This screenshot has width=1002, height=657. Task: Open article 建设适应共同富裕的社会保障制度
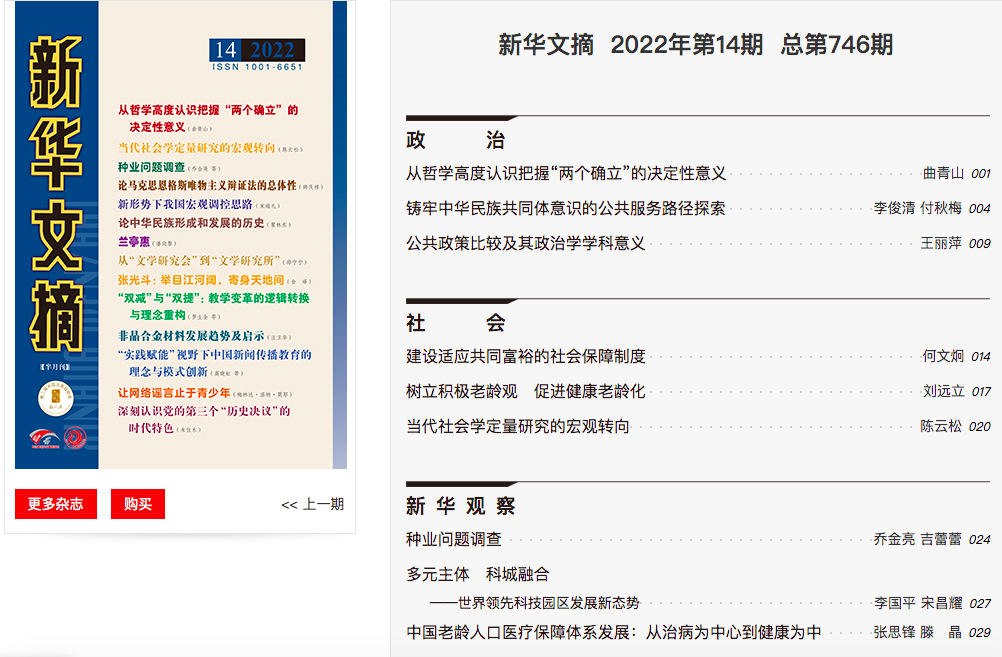coord(525,357)
